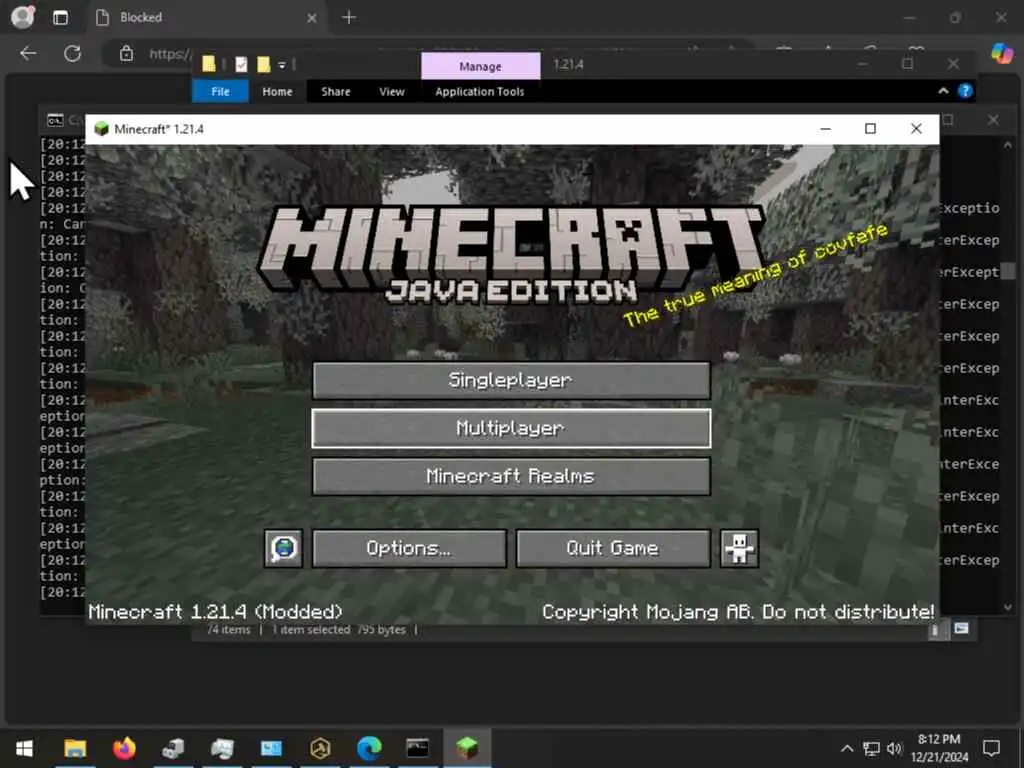Viewport: 1024px width, 768px height.
Task: Click the Manage contextual tab
Action: [x=480, y=66]
